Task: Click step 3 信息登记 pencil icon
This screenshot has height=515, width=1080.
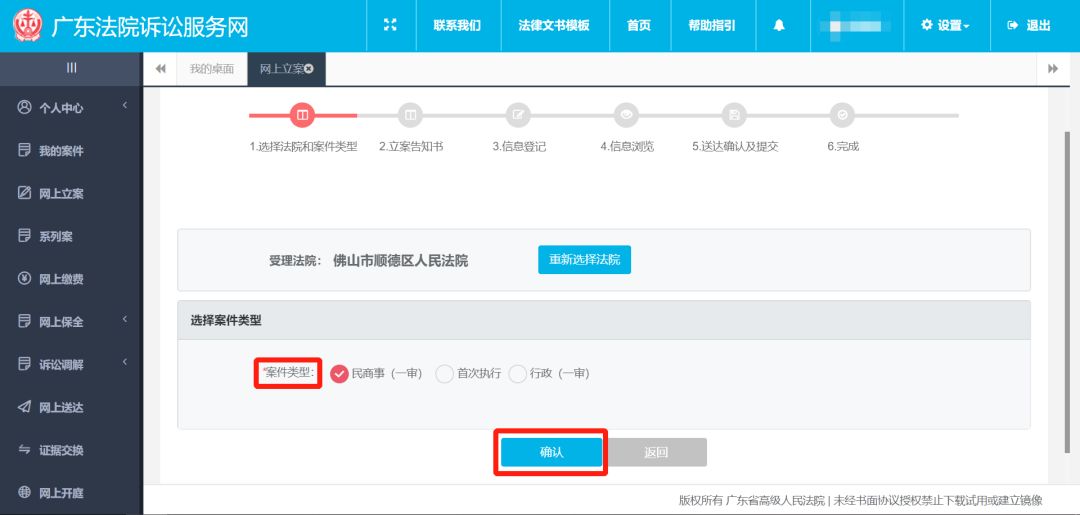Action: tap(518, 115)
